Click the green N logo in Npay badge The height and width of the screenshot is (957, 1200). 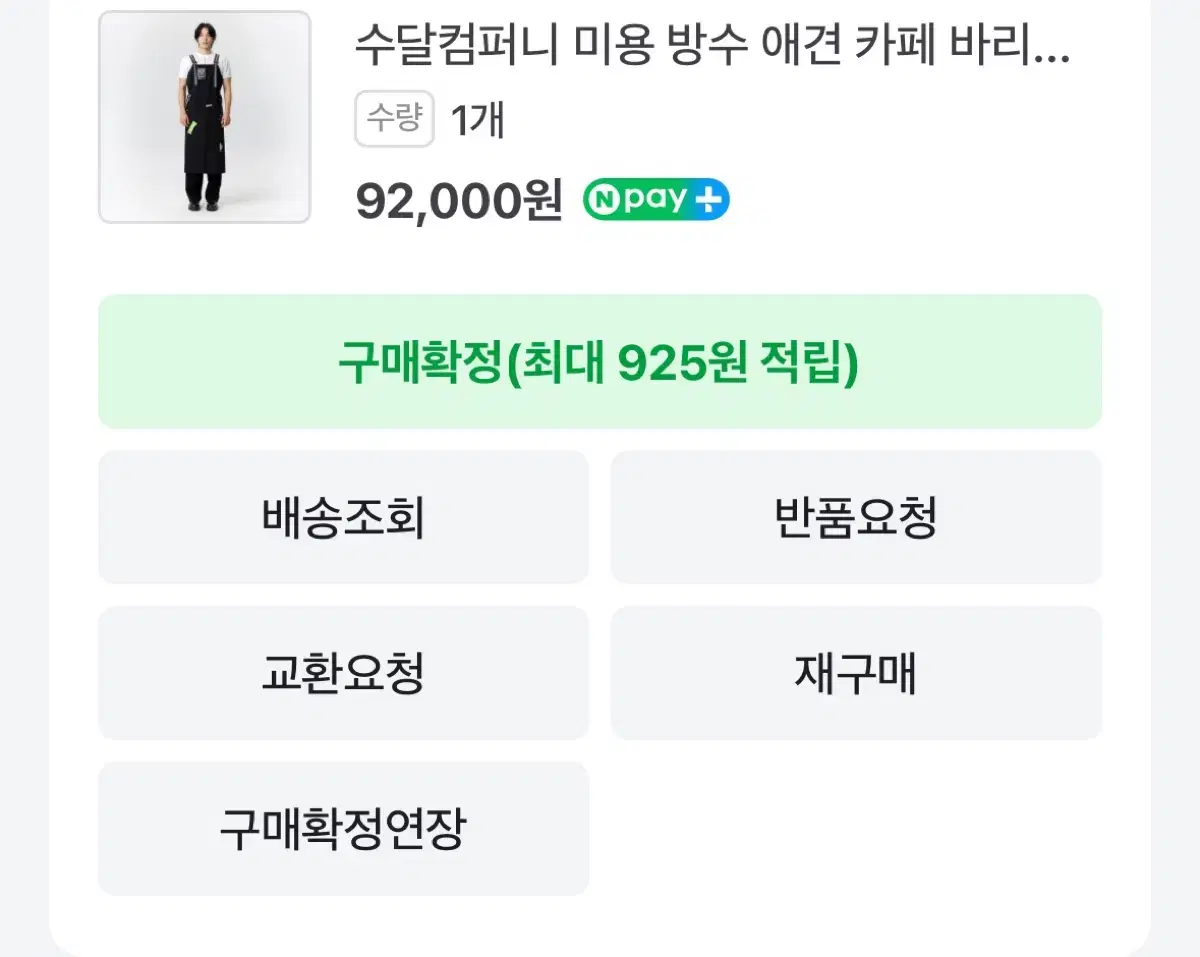[x=605, y=199]
